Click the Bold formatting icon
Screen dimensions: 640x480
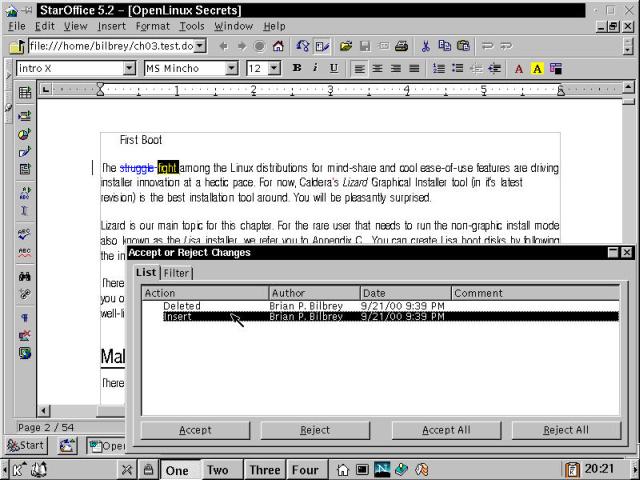297,68
